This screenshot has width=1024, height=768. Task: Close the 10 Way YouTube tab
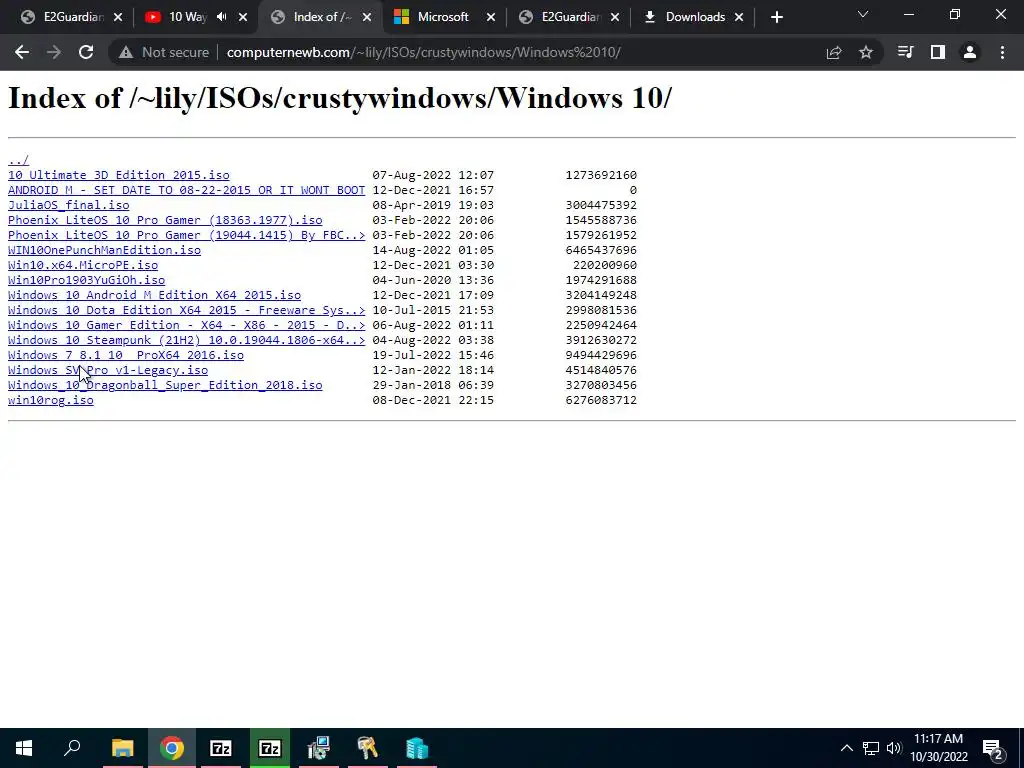click(x=243, y=17)
